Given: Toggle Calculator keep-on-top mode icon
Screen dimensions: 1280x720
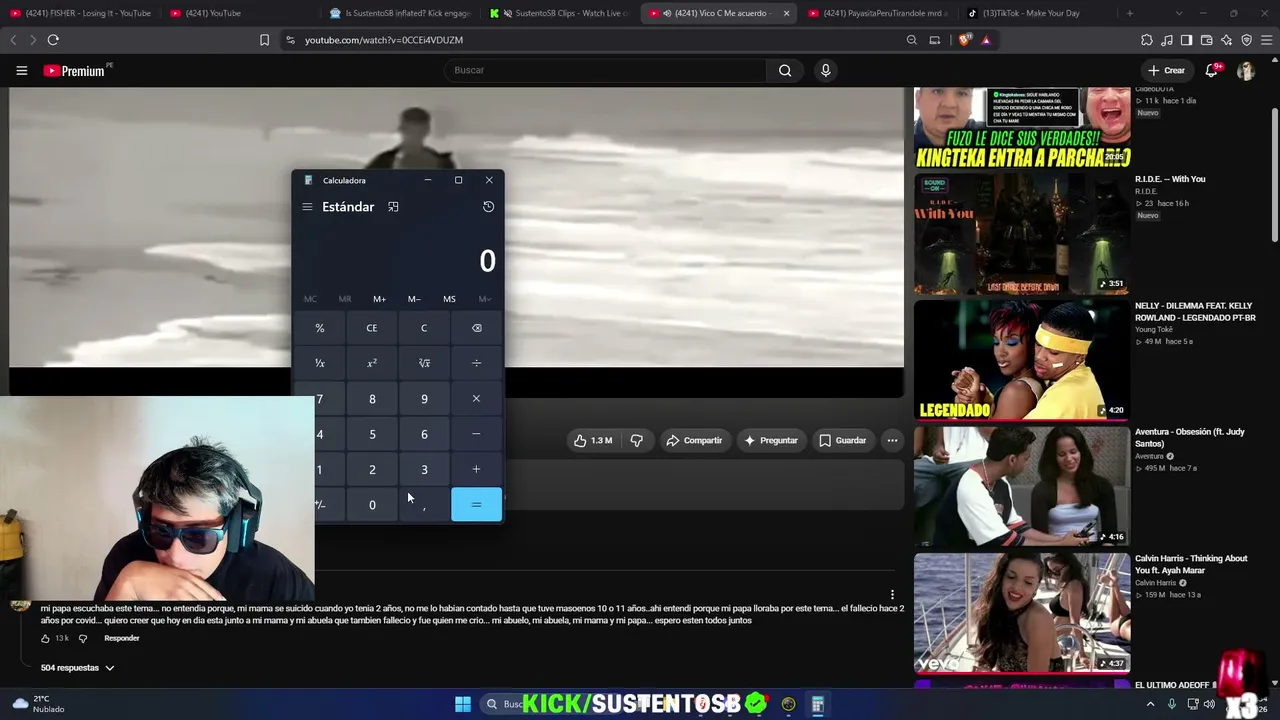Looking at the screenshot, I should pos(393,207).
